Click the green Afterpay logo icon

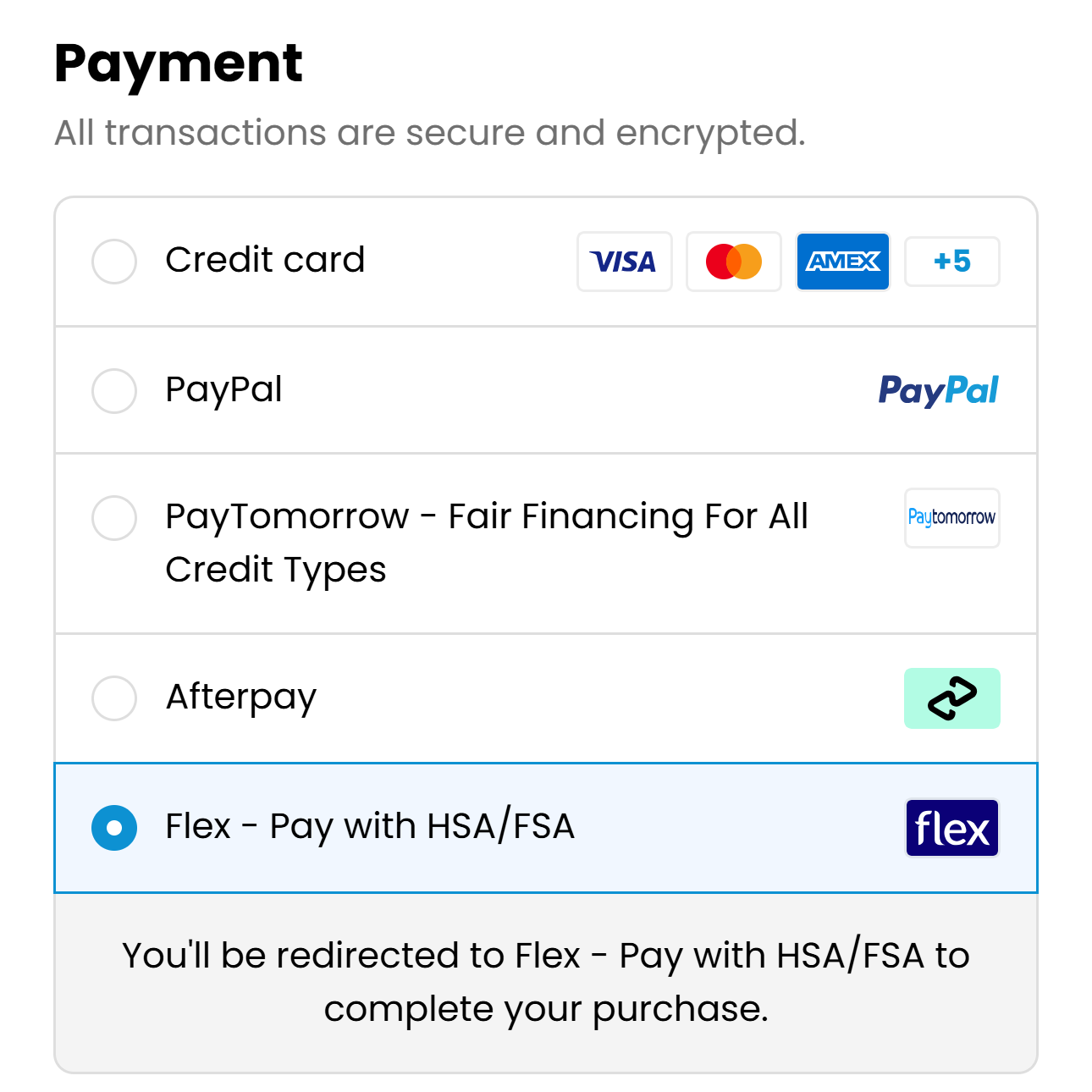point(951,698)
